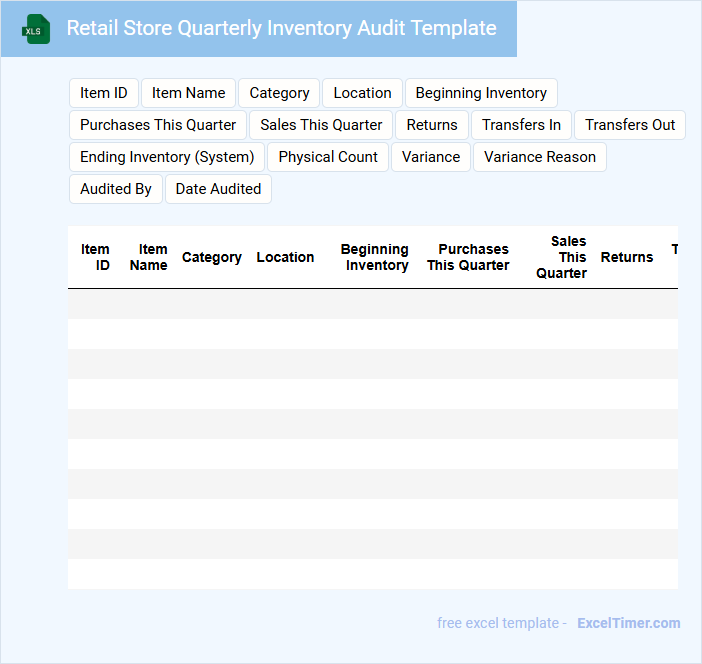Click the Variance Reason tag

point(540,157)
